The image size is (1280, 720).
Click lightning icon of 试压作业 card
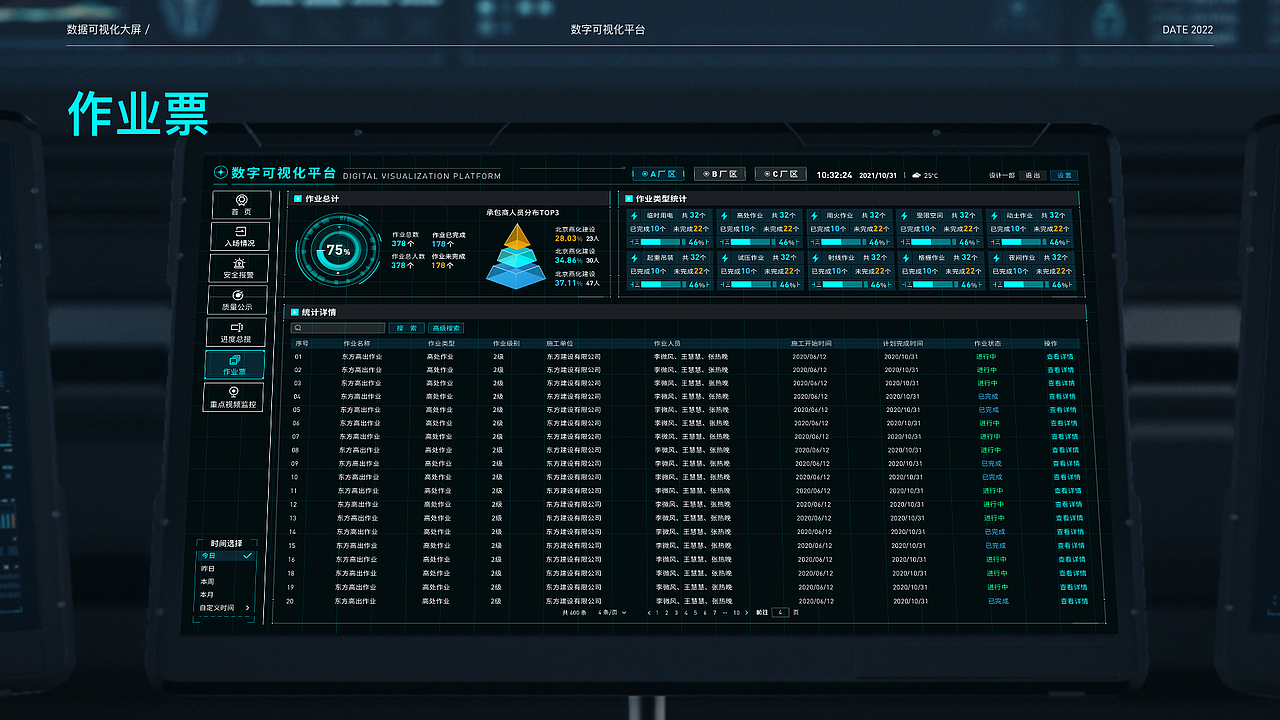tap(725, 258)
